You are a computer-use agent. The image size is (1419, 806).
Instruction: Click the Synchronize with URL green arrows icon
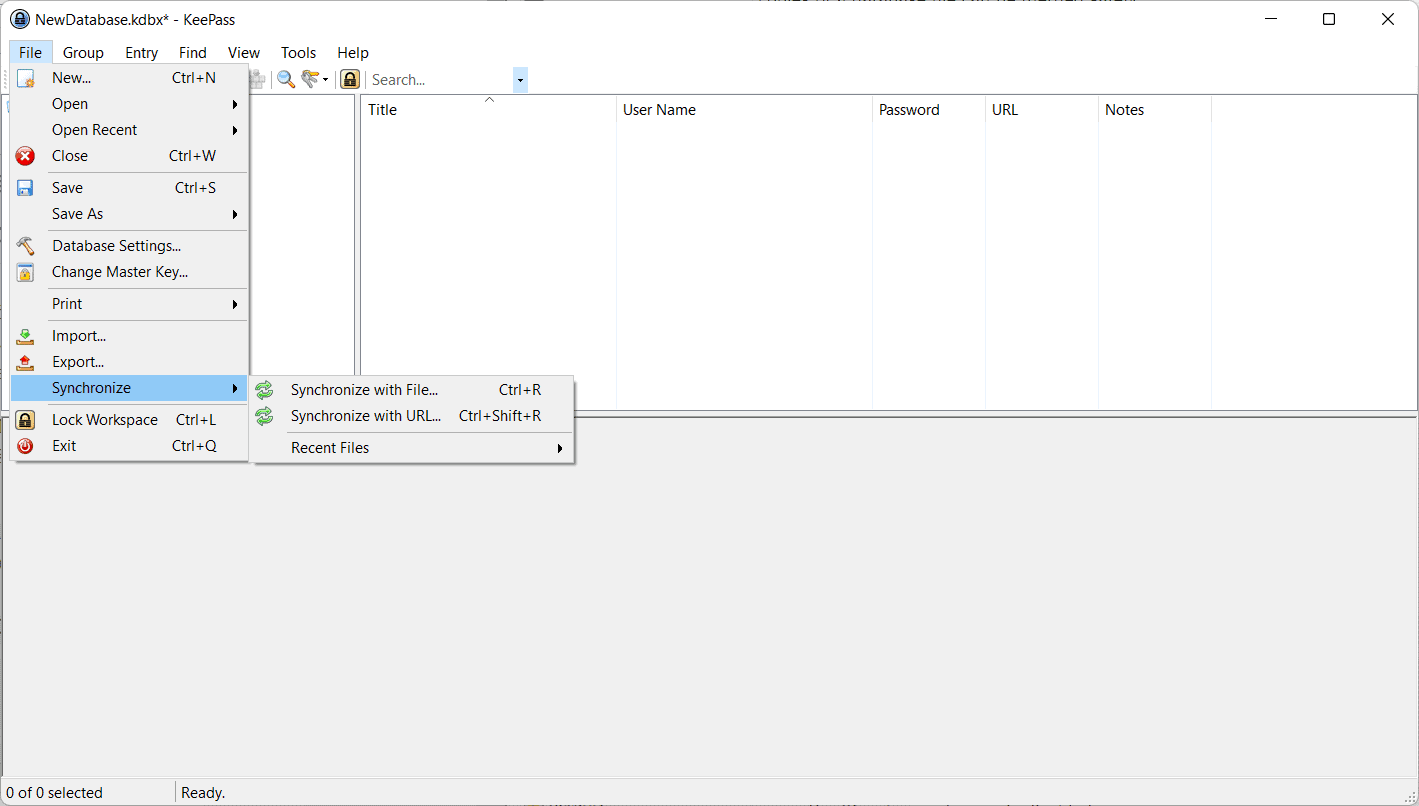click(x=265, y=416)
